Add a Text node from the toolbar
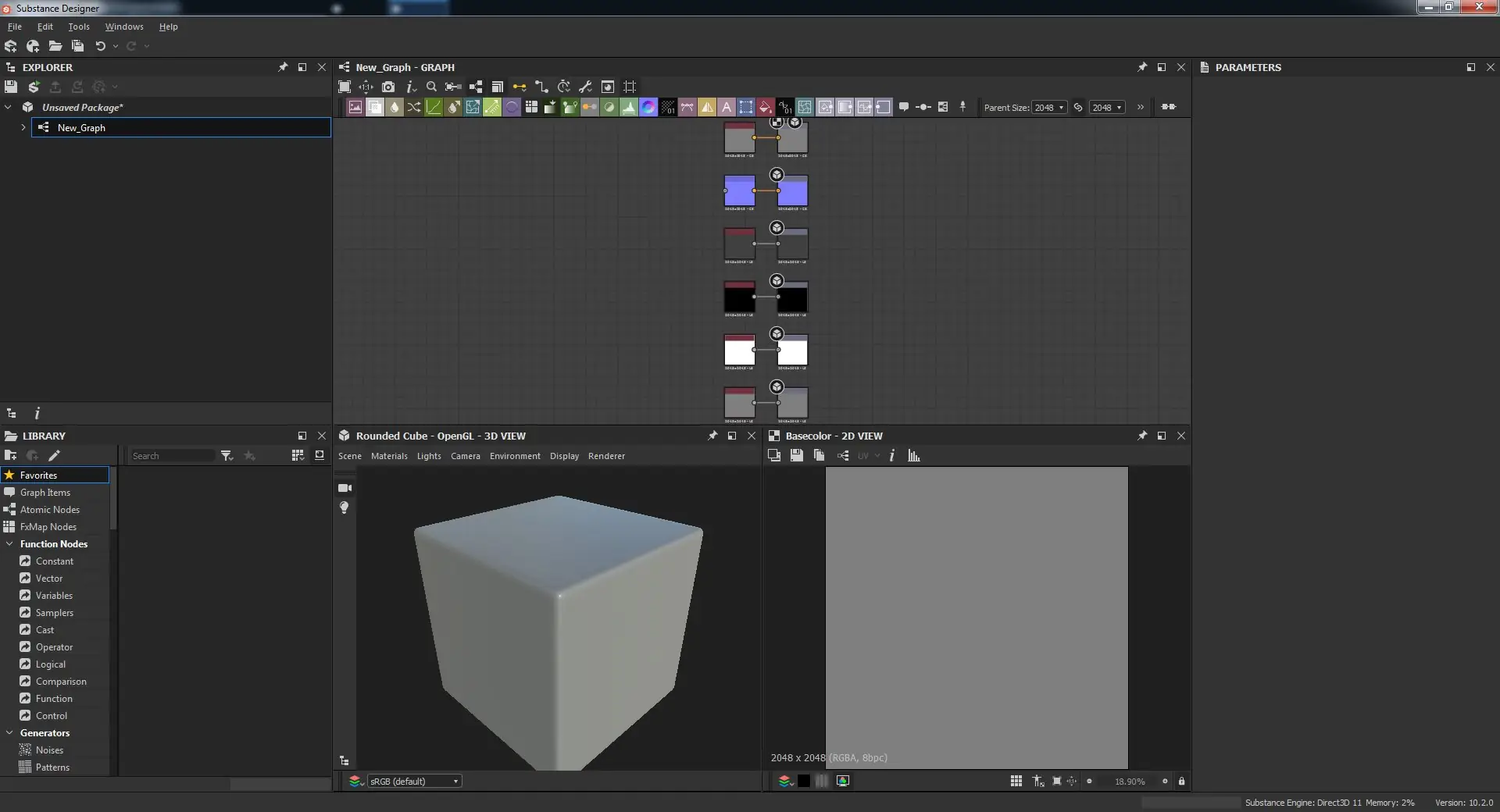 coord(727,108)
